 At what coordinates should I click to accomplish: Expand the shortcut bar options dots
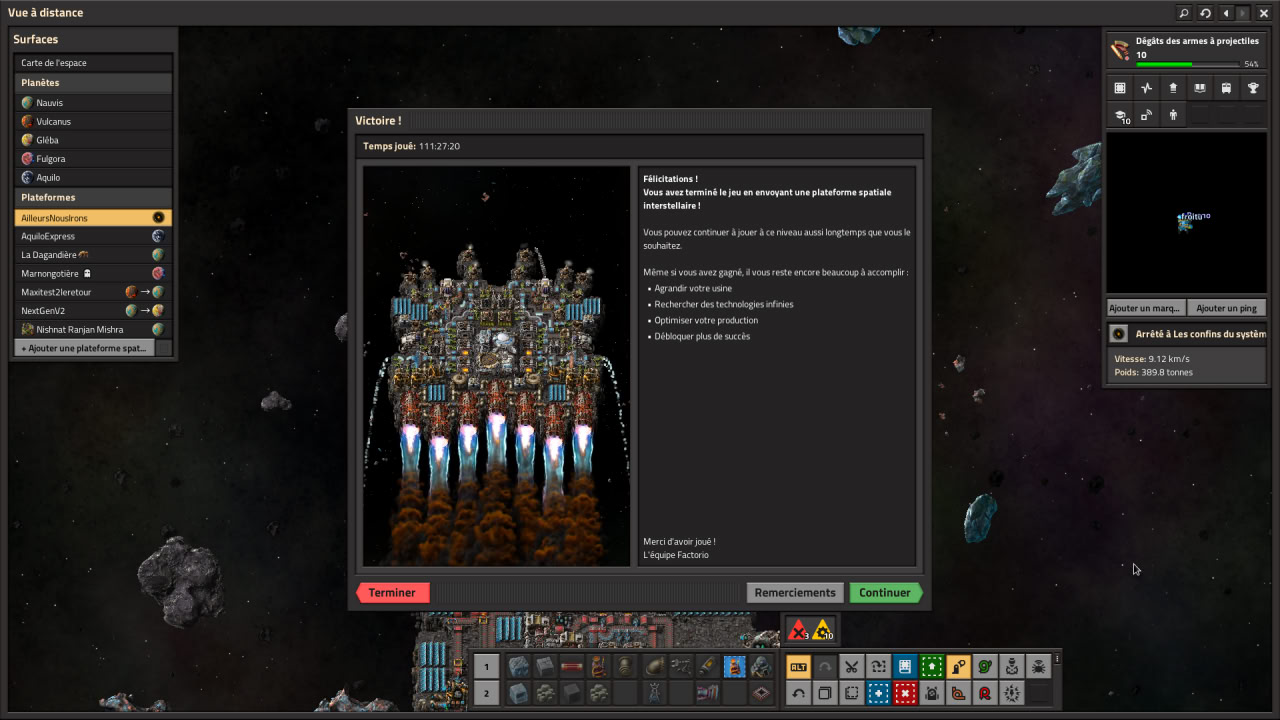(1057, 659)
